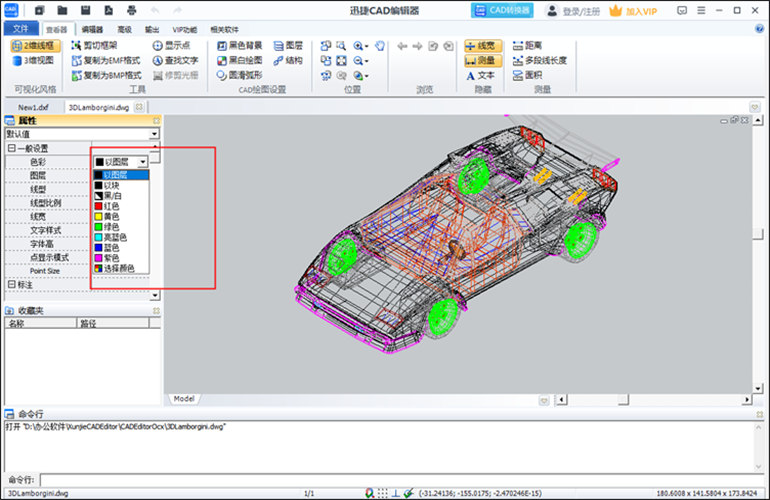Pick 绿色 green color swatch
Image resolution: width=770 pixels, height=500 pixels.
[x=99, y=227]
